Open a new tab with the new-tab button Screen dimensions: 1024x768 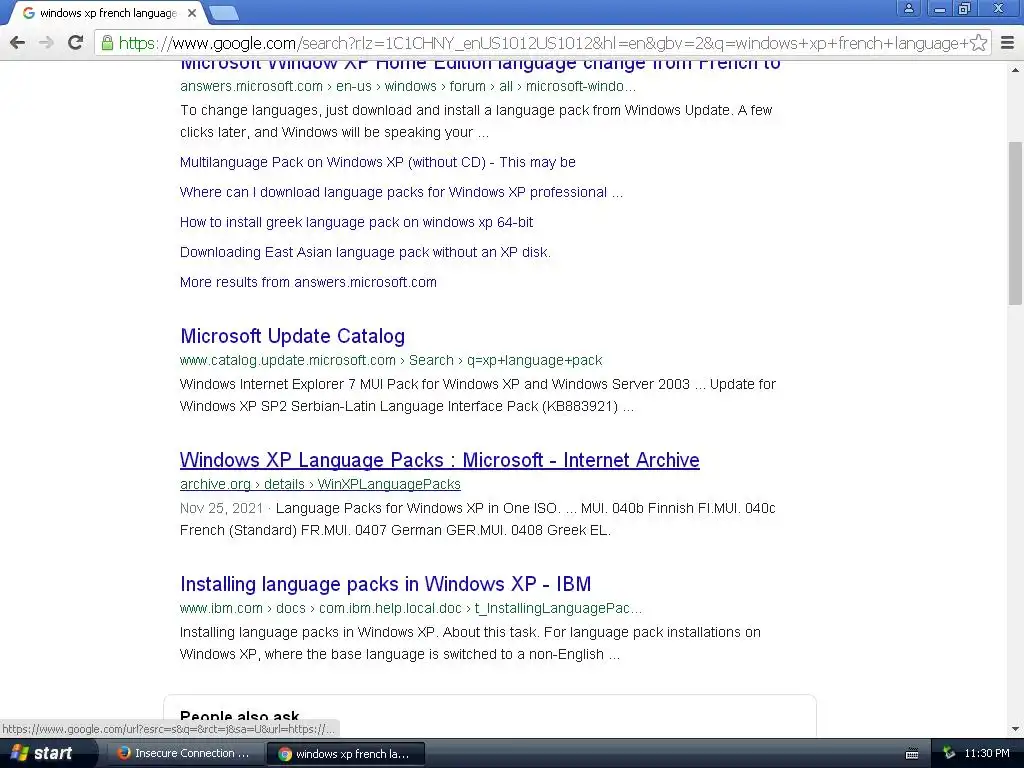pos(224,13)
